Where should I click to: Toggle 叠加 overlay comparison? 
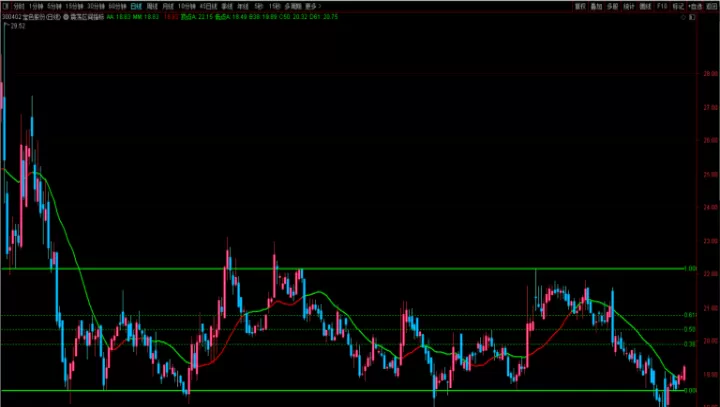pyautogui.click(x=596, y=6)
